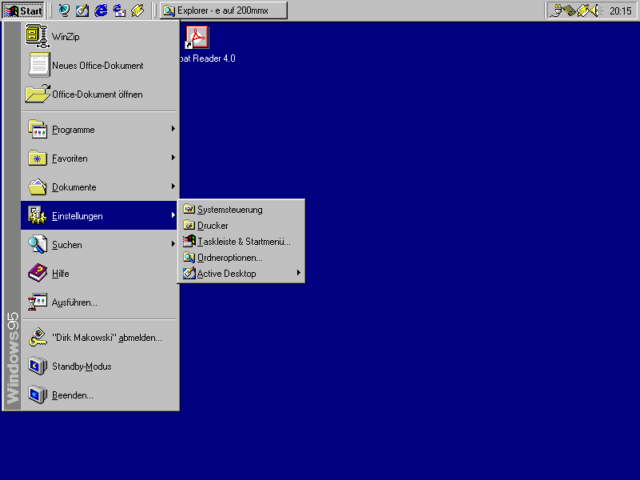
Task: Select Neues Office-Dokument
Action: coord(100,65)
